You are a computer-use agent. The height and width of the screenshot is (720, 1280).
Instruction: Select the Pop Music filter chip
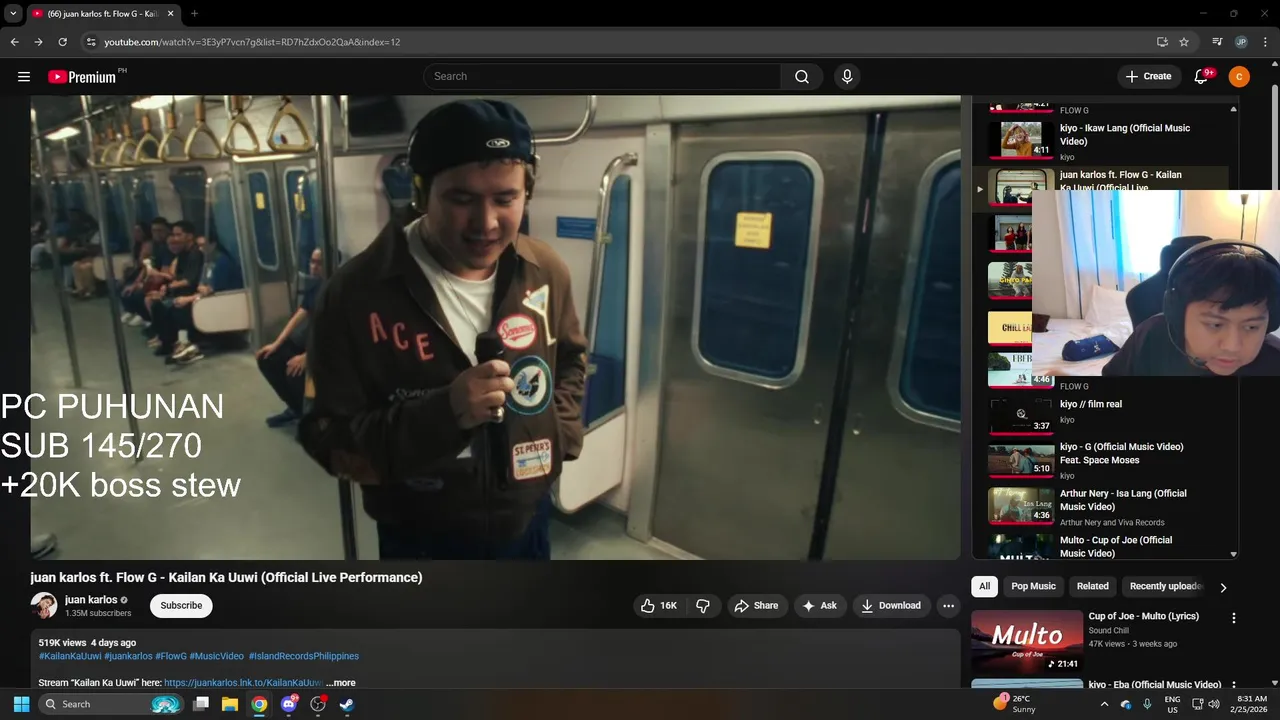[x=1033, y=586]
